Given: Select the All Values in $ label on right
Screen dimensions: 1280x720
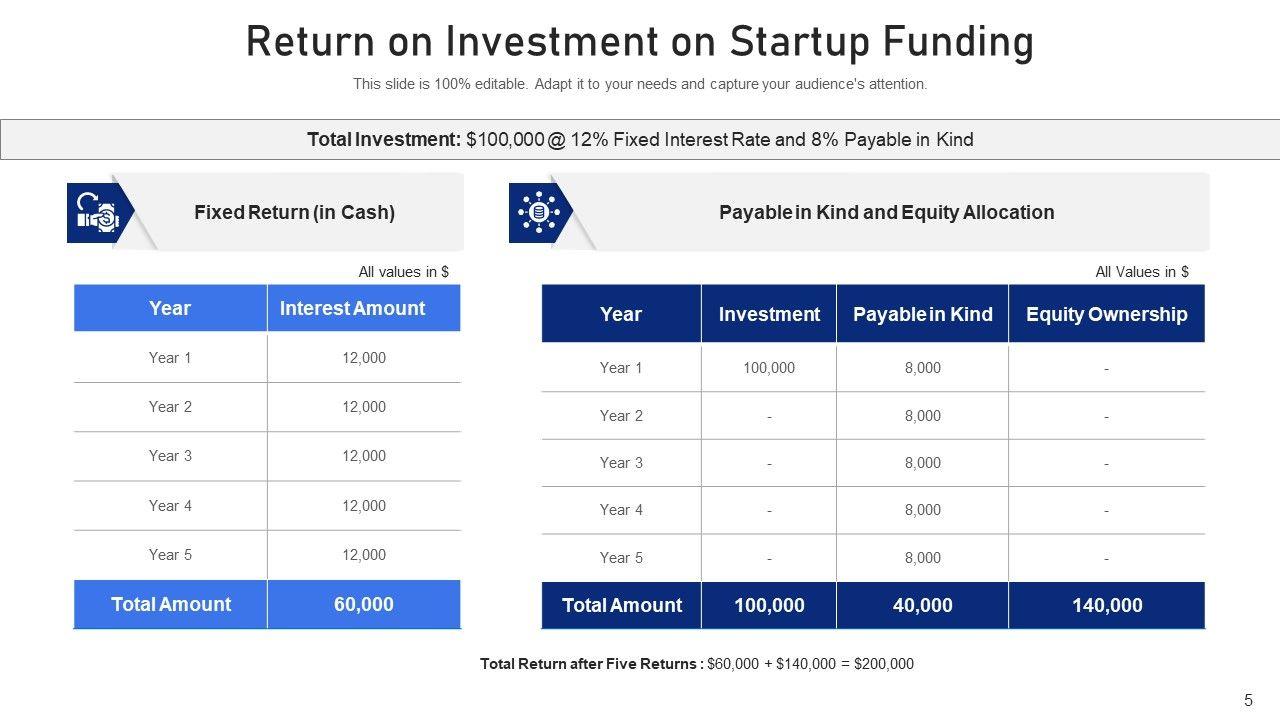Looking at the screenshot, I should pyautogui.click(x=1141, y=272).
